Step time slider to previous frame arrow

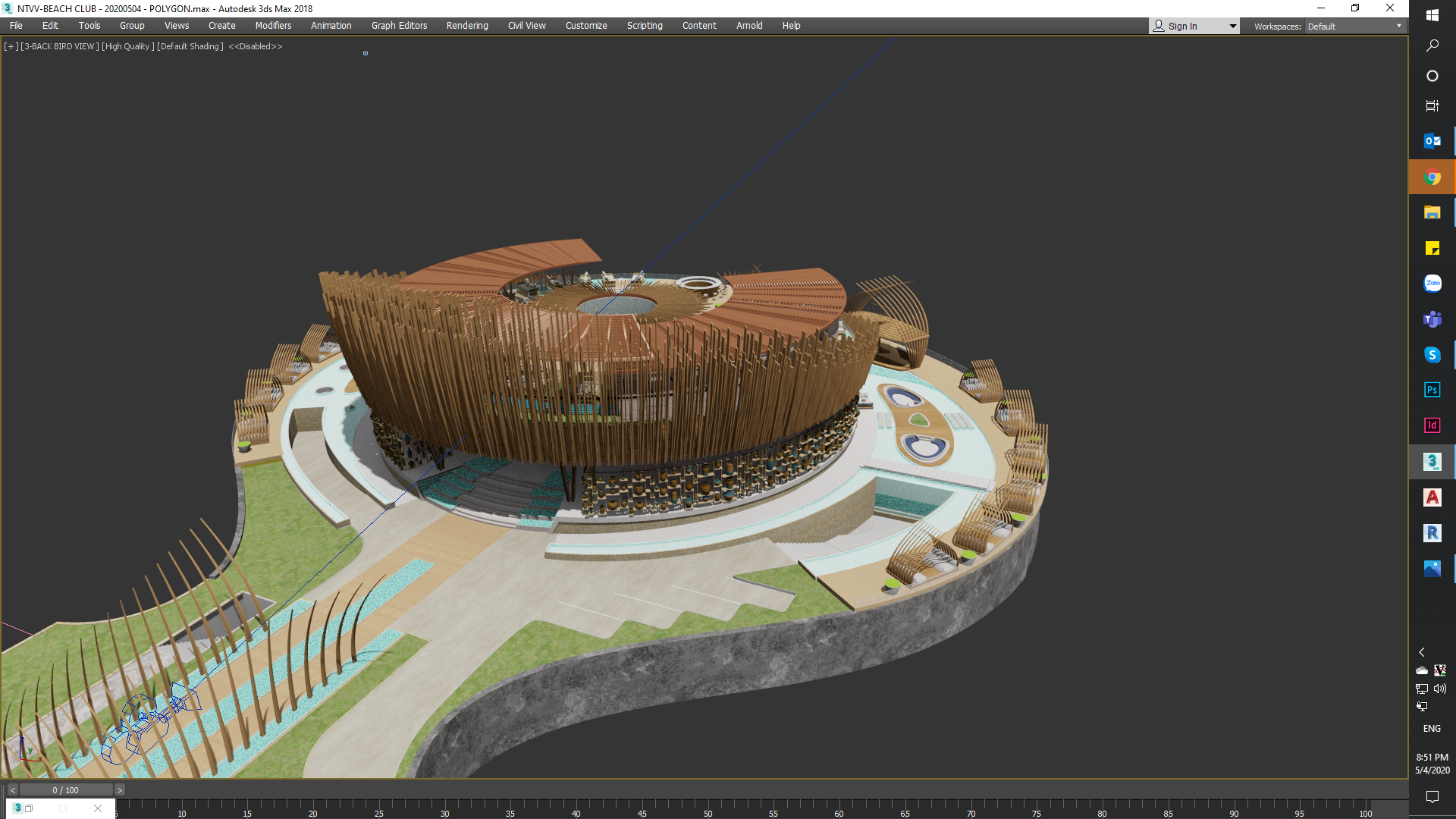click(x=12, y=790)
